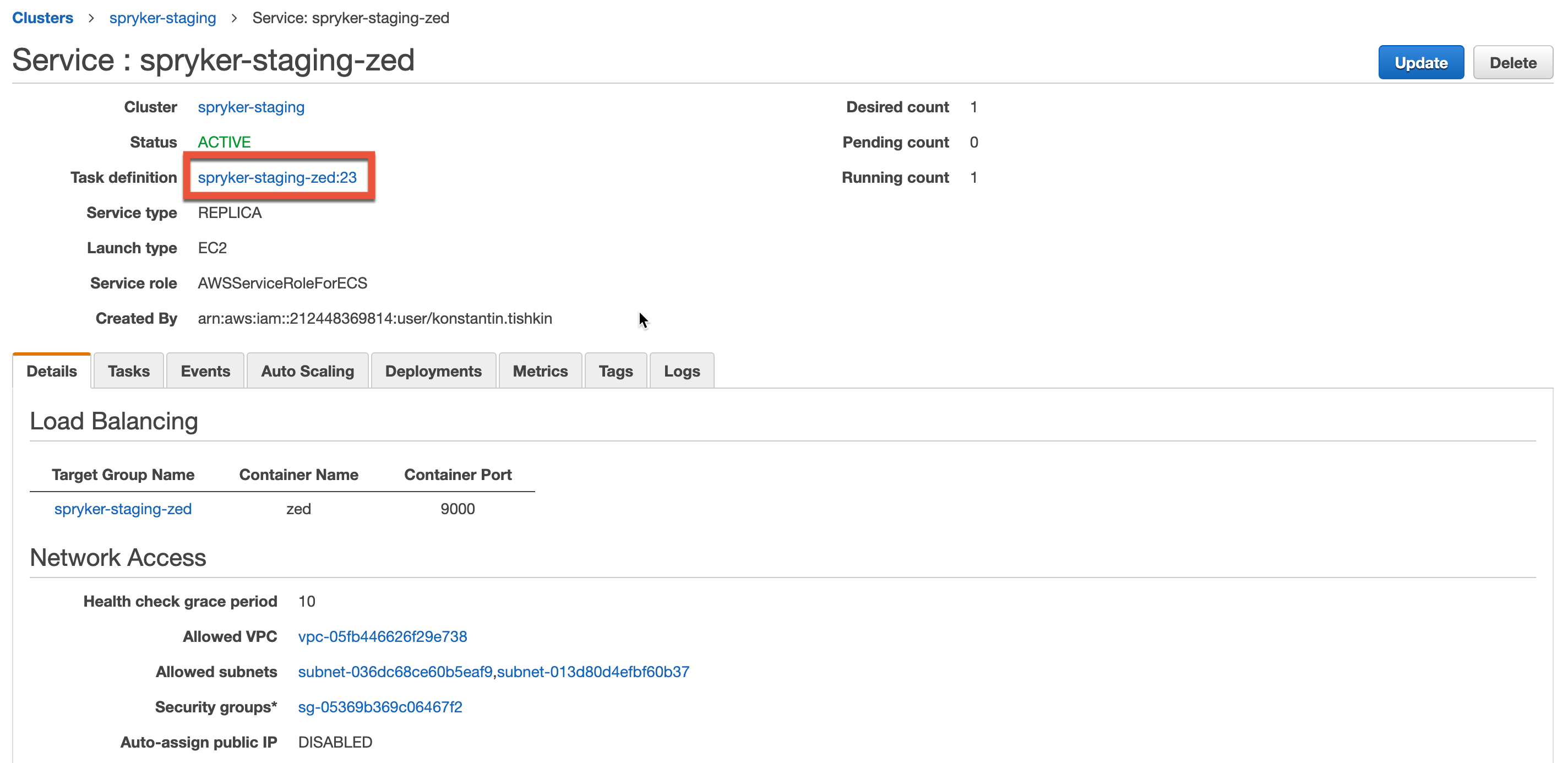This screenshot has width=1568, height=763.
Task: Open the Metrics tab
Action: 540,370
